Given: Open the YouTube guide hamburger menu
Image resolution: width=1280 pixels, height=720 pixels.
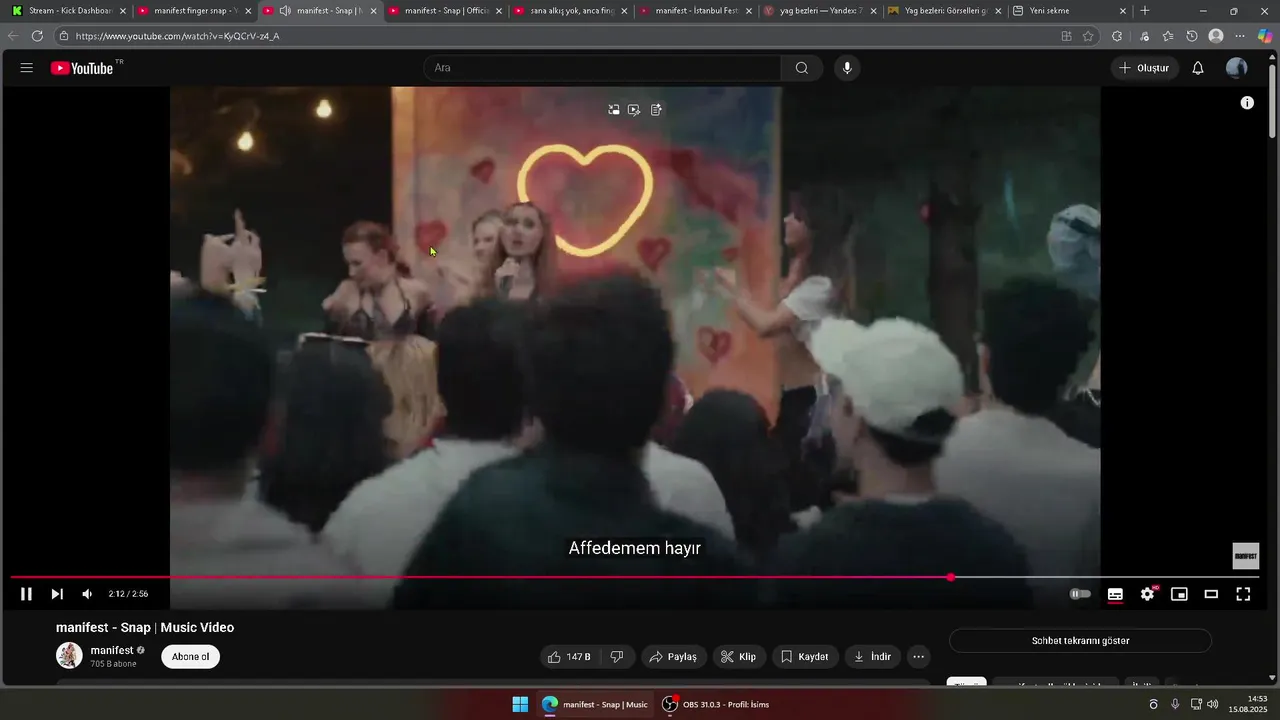Looking at the screenshot, I should [x=27, y=68].
